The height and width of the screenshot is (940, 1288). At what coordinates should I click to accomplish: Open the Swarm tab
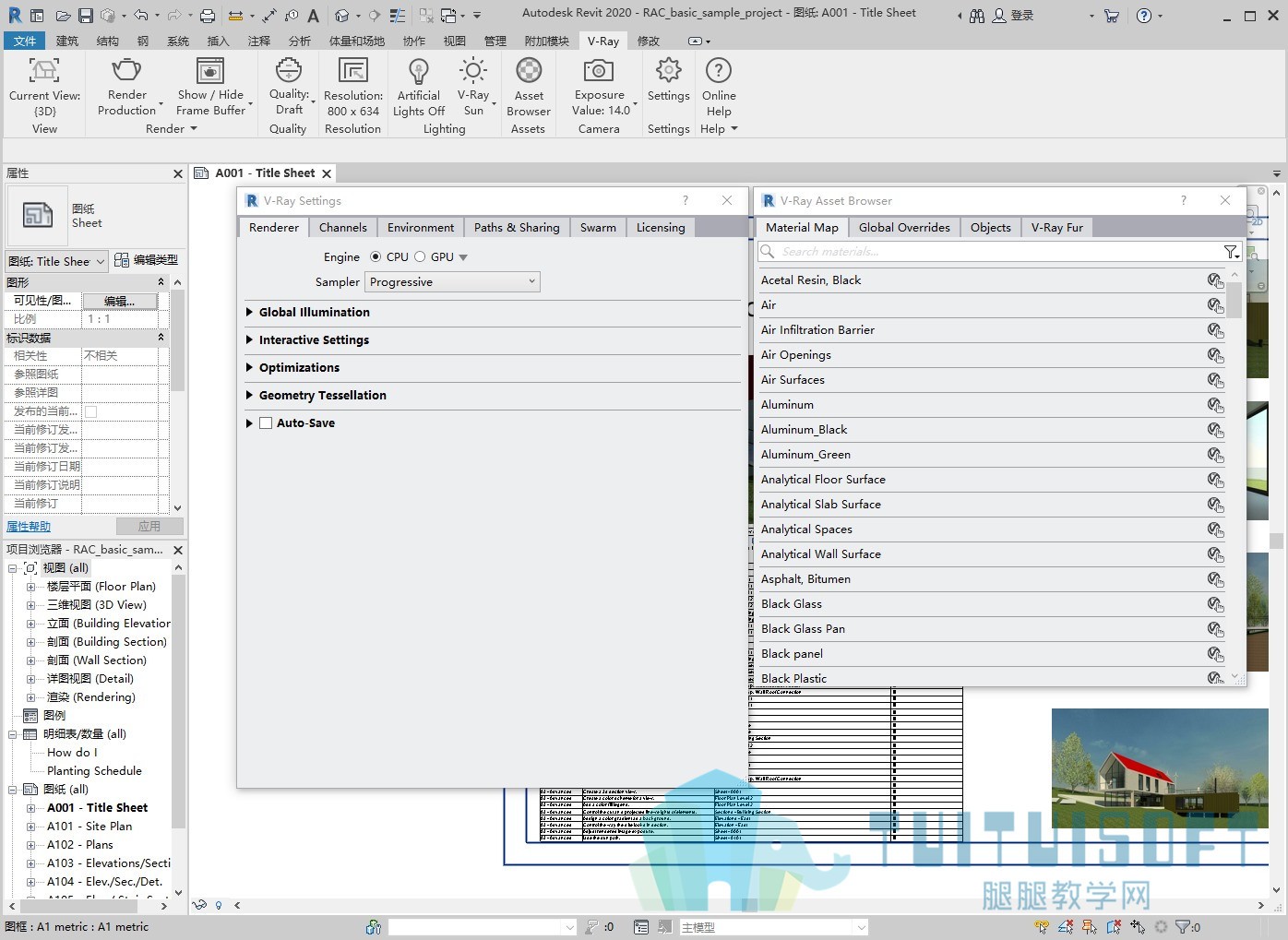[598, 228]
